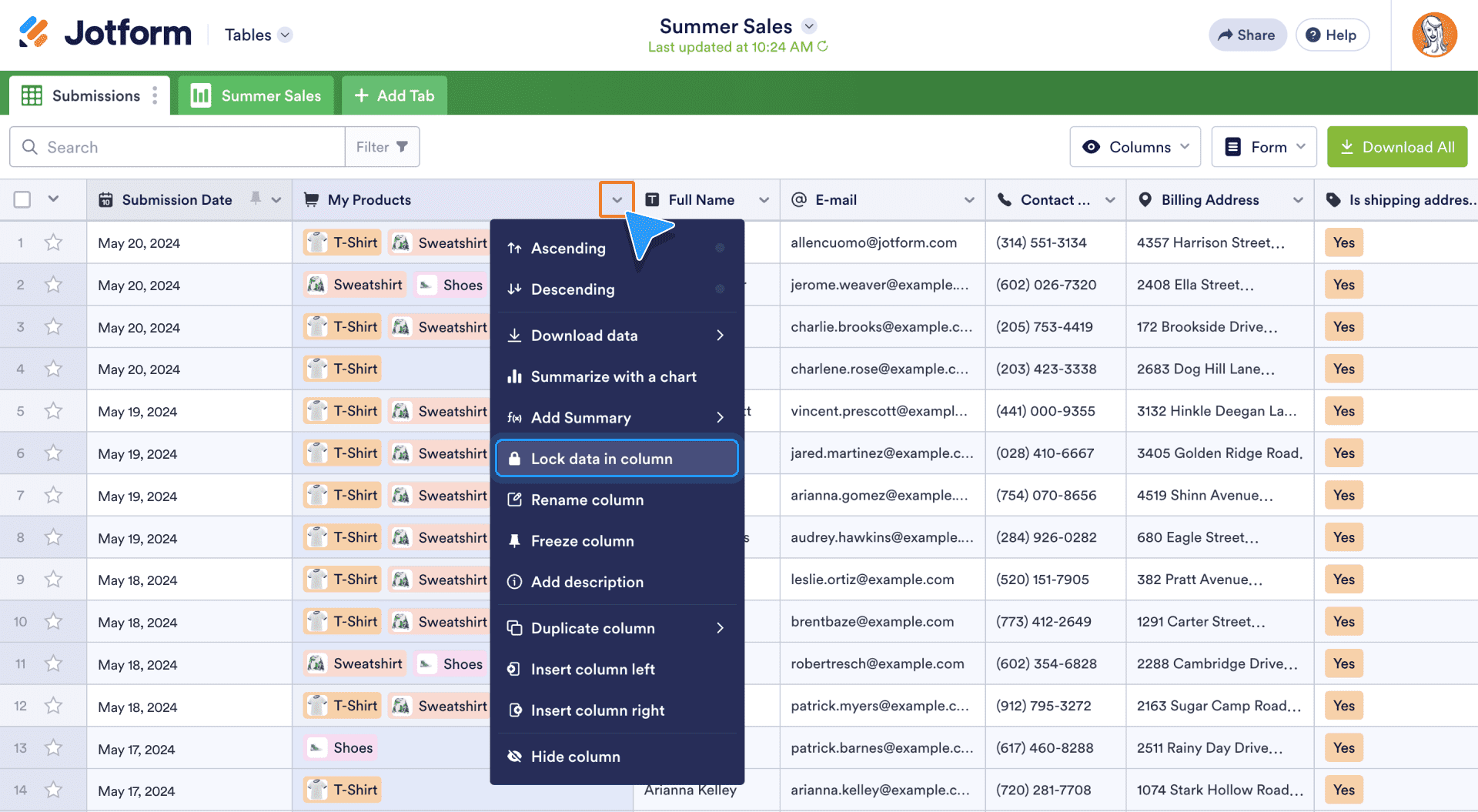Viewport: 1478px width, 812px height.
Task: Click the T-Shirt tag in row 4
Action: tap(343, 369)
